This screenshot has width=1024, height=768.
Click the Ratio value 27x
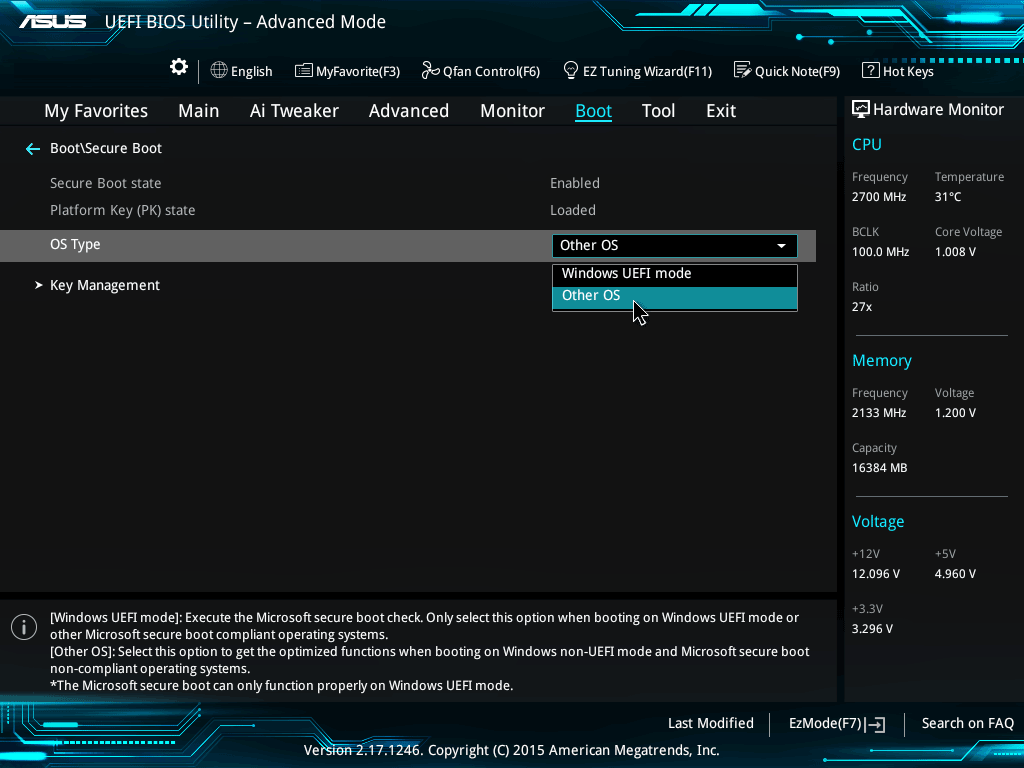(x=862, y=306)
